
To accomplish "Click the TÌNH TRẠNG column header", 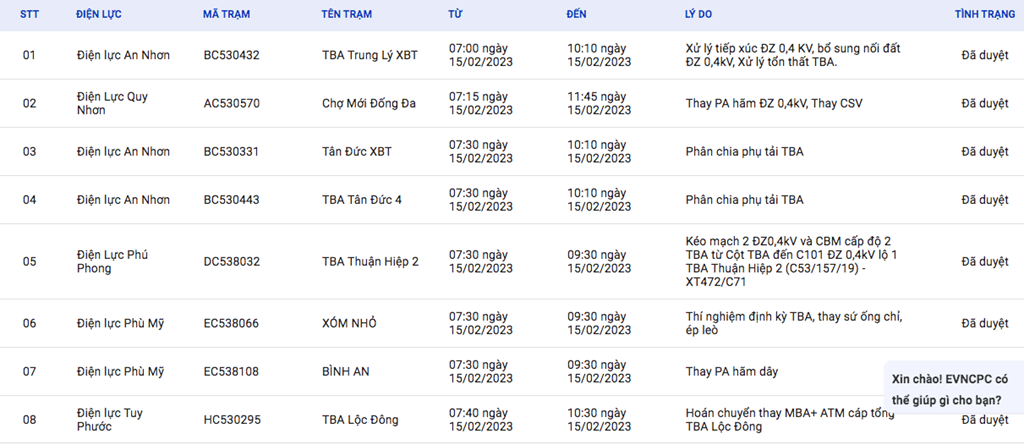I will (985, 14).
